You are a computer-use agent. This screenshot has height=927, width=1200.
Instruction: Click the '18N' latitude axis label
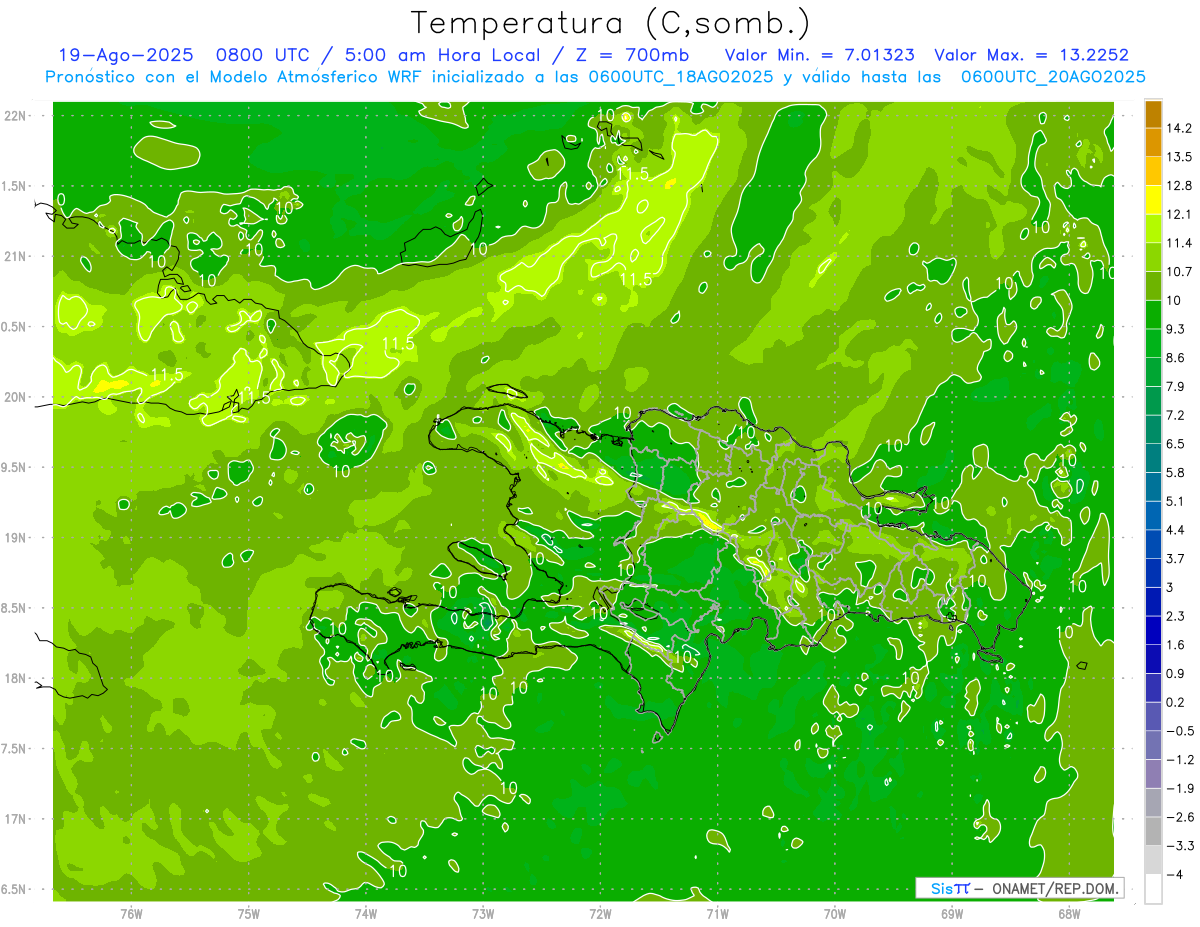pyautogui.click(x=14, y=678)
